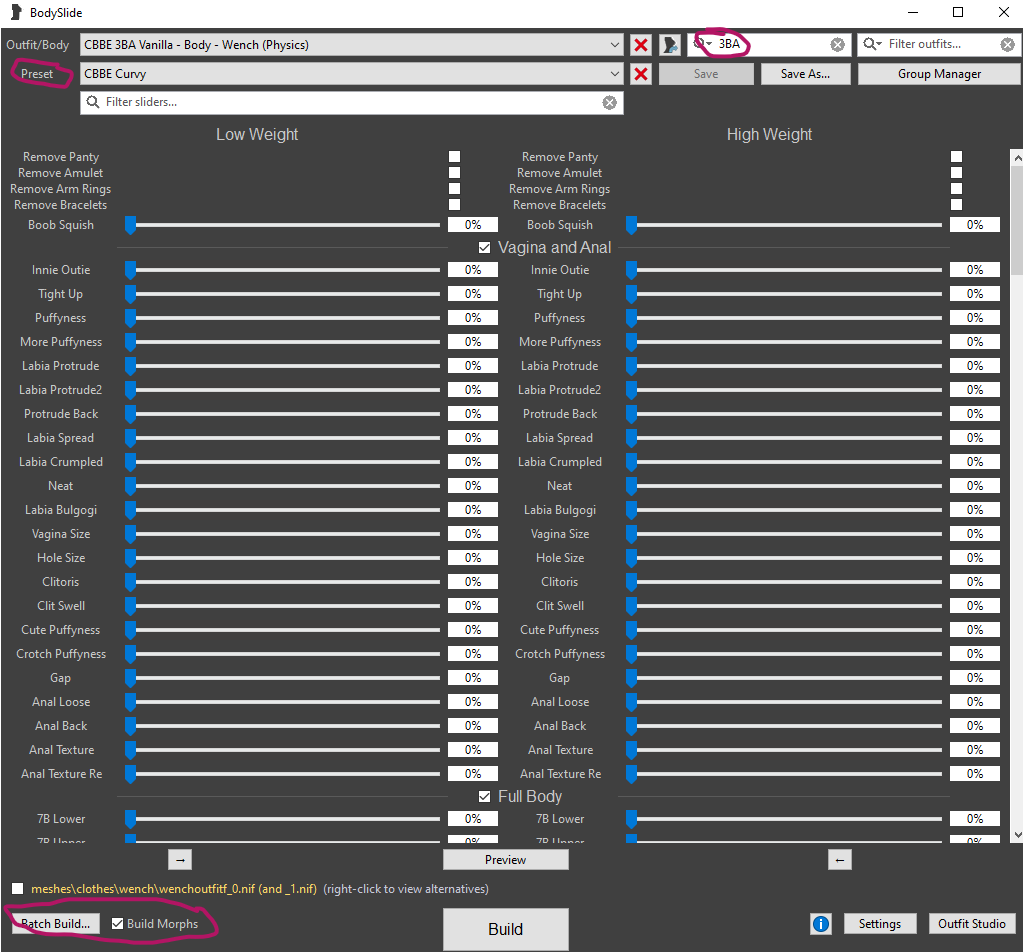Click the meshes\clothes\wench output path text

point(174,889)
